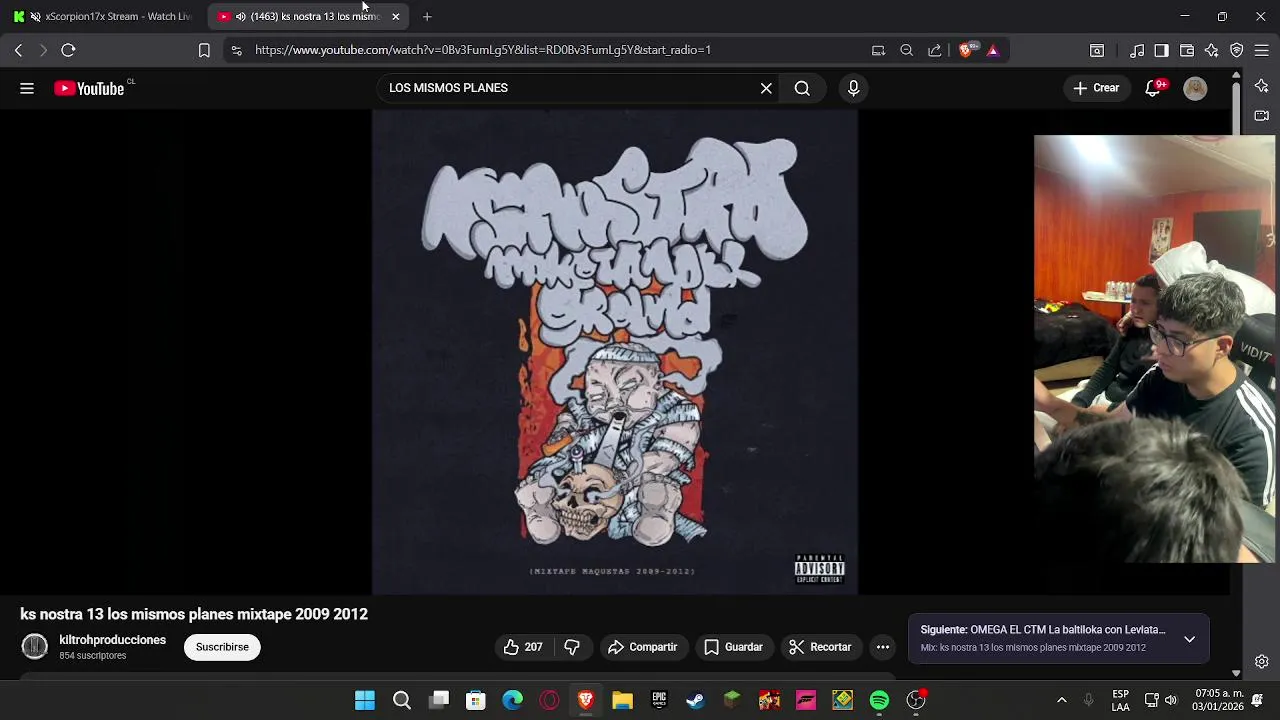Clear the search box with X
1280x720 pixels.
coord(766,88)
